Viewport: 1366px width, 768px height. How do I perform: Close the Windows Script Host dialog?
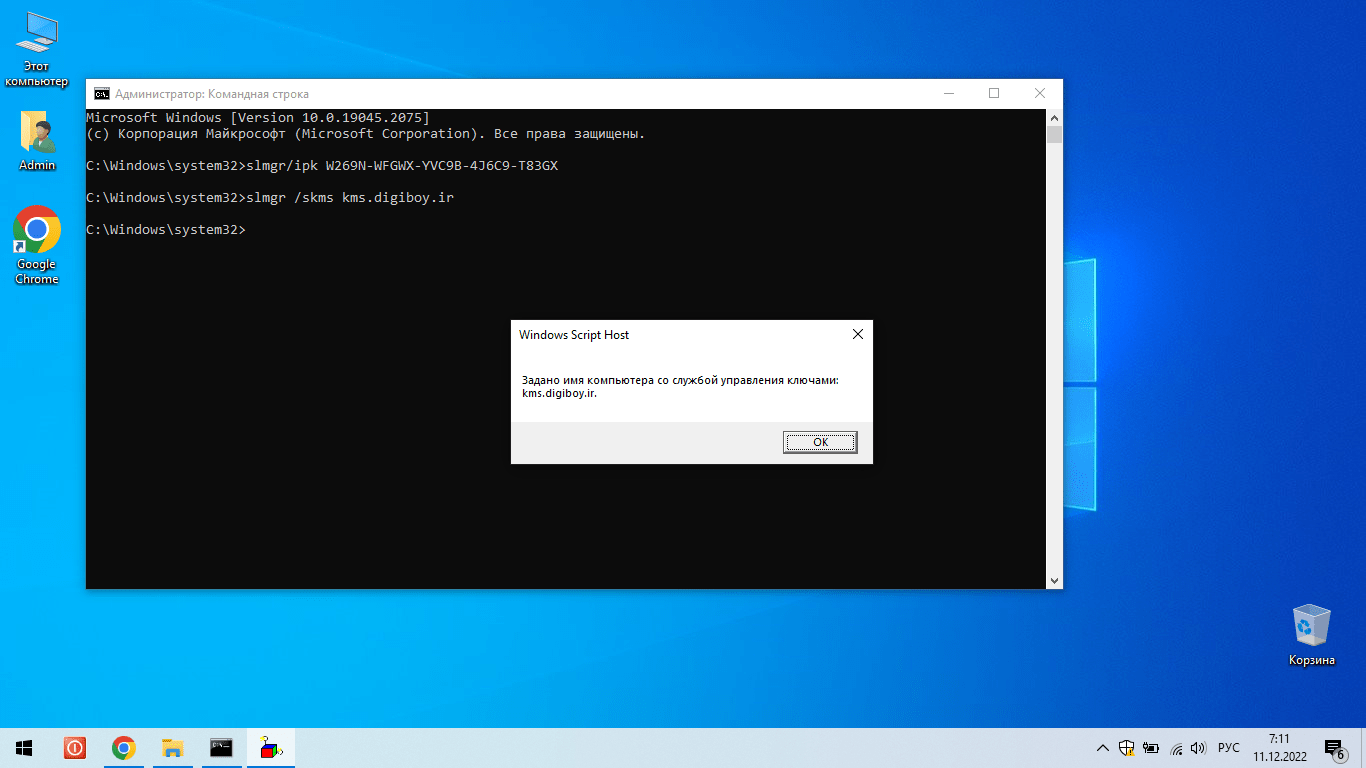857,335
